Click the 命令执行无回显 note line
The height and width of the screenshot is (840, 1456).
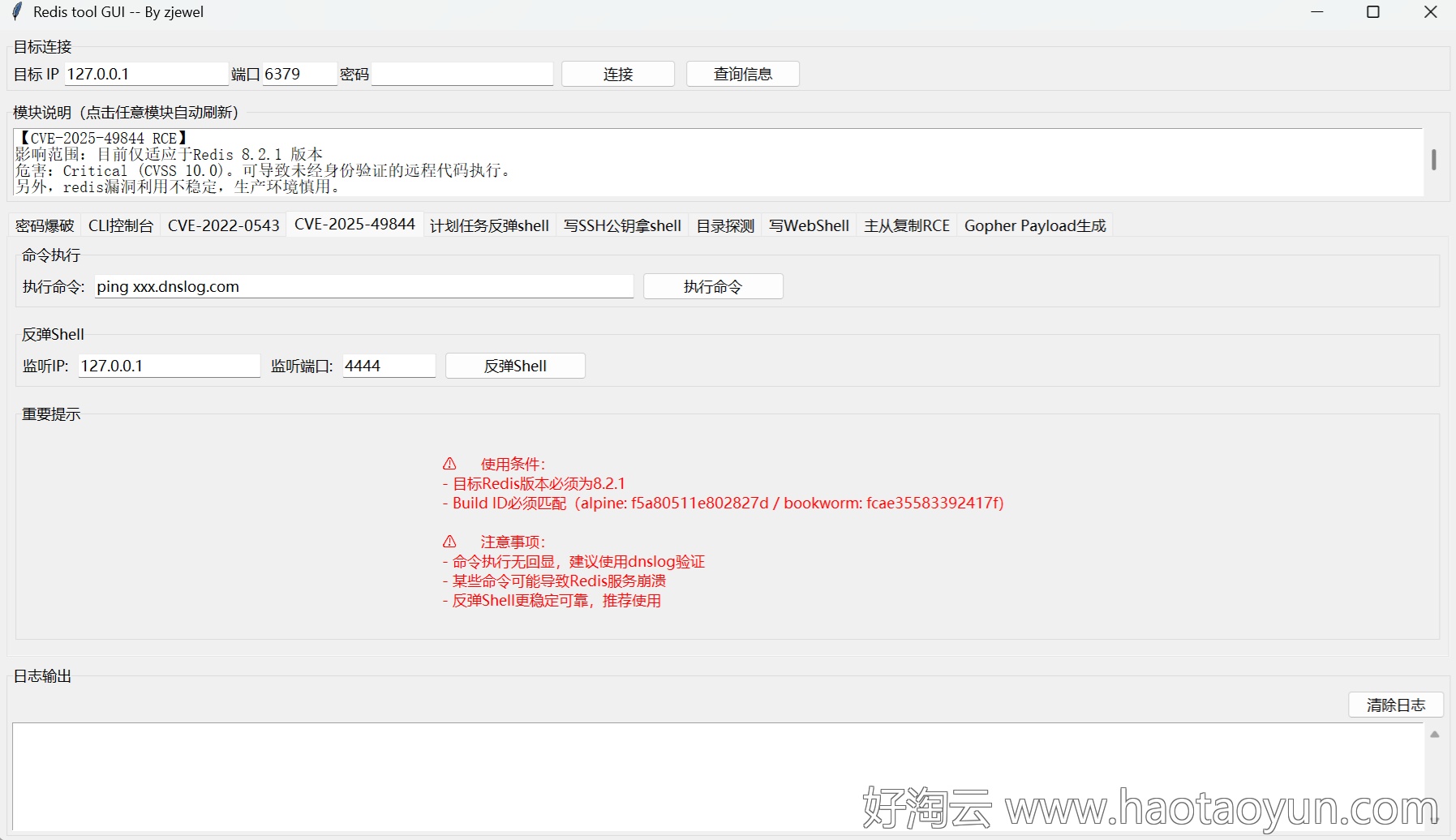click(x=573, y=561)
